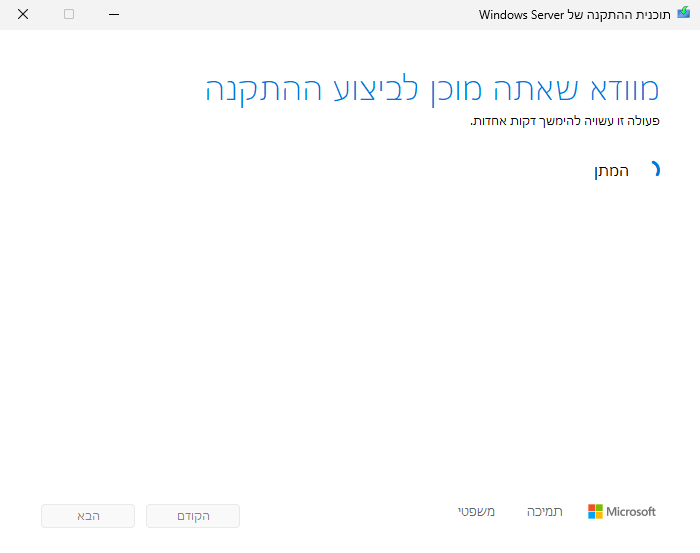This screenshot has height=553, width=700.
Task: Open the תמיכה support link
Action: [545, 511]
